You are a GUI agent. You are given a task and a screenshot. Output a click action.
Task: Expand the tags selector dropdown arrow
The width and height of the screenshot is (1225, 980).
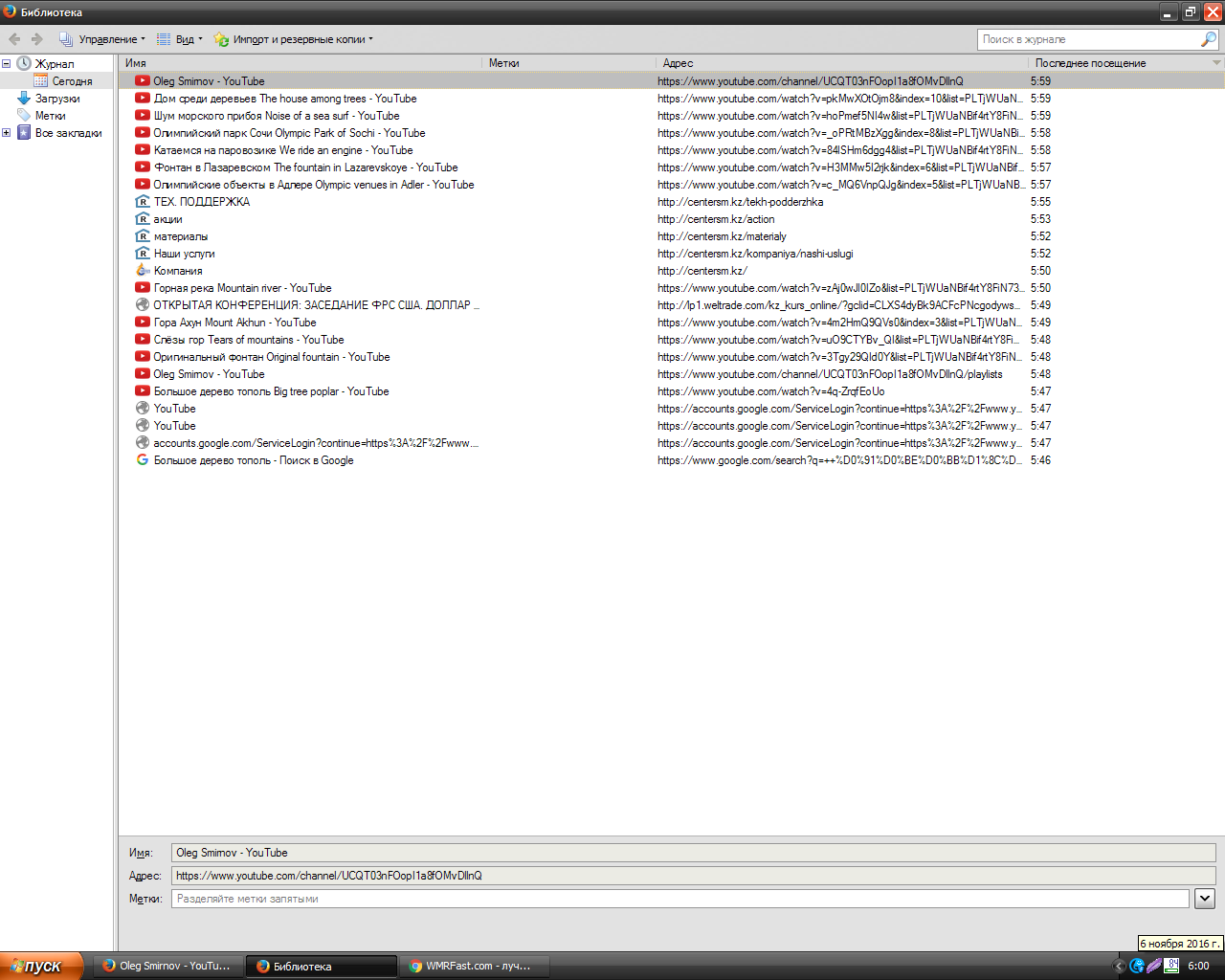[x=1205, y=899]
